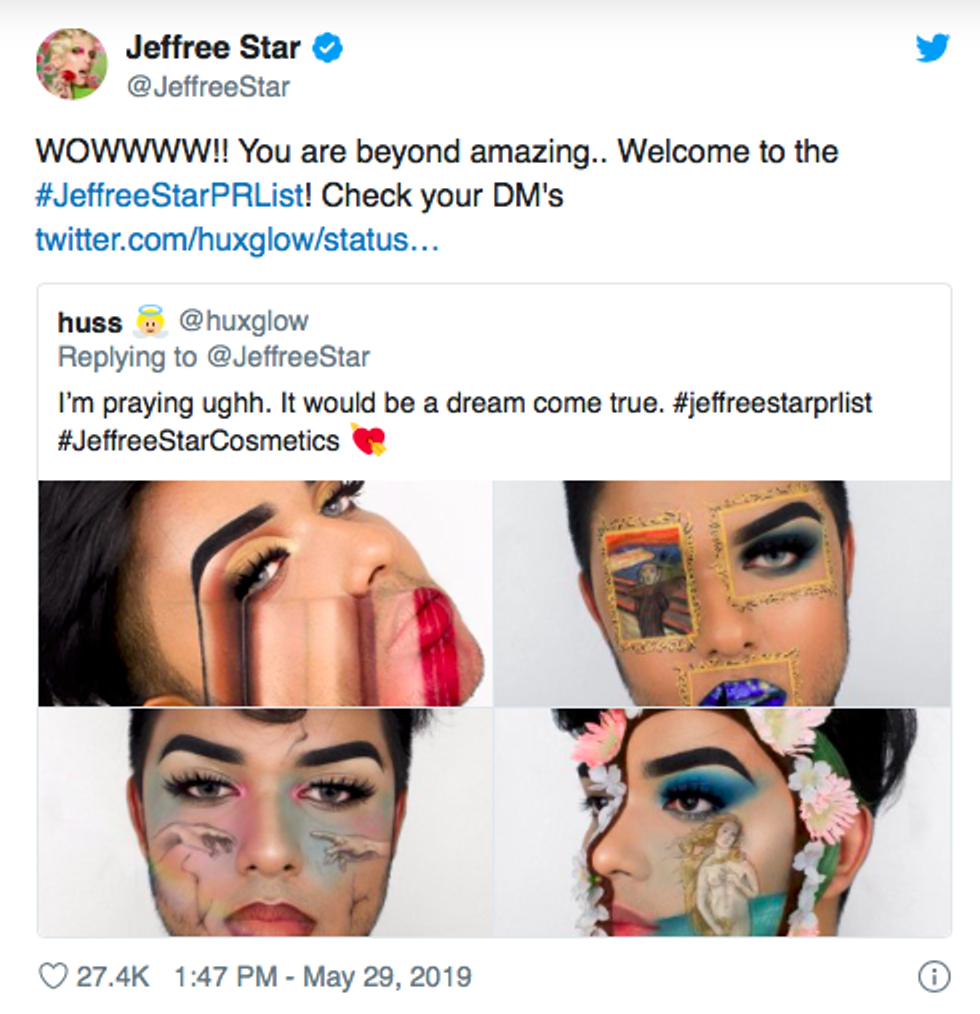The height and width of the screenshot is (1014, 980).
Task: Click Jeffree Star's blue verified badge
Action: point(328,48)
